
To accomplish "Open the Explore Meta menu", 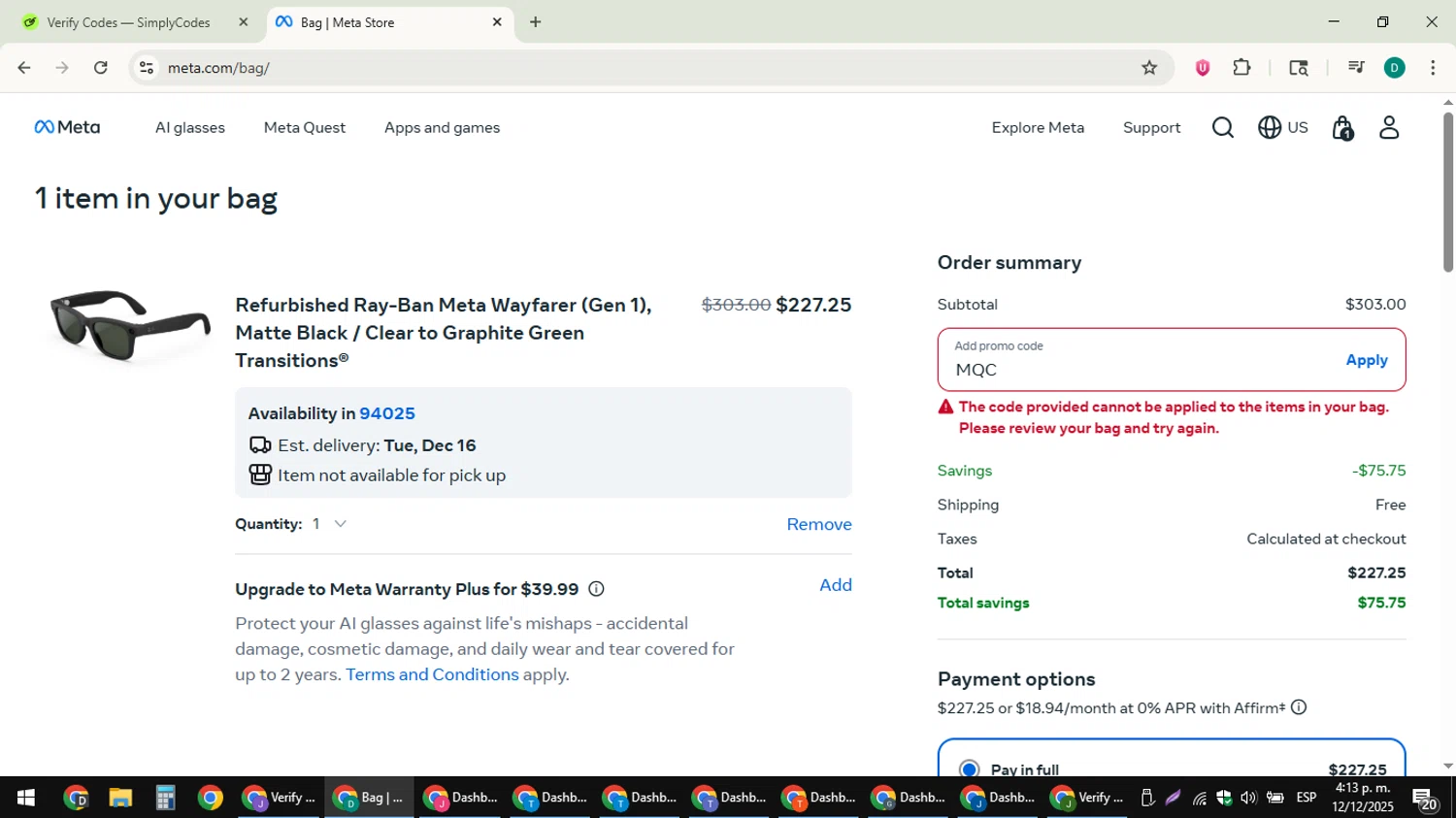I will coord(1038,128).
